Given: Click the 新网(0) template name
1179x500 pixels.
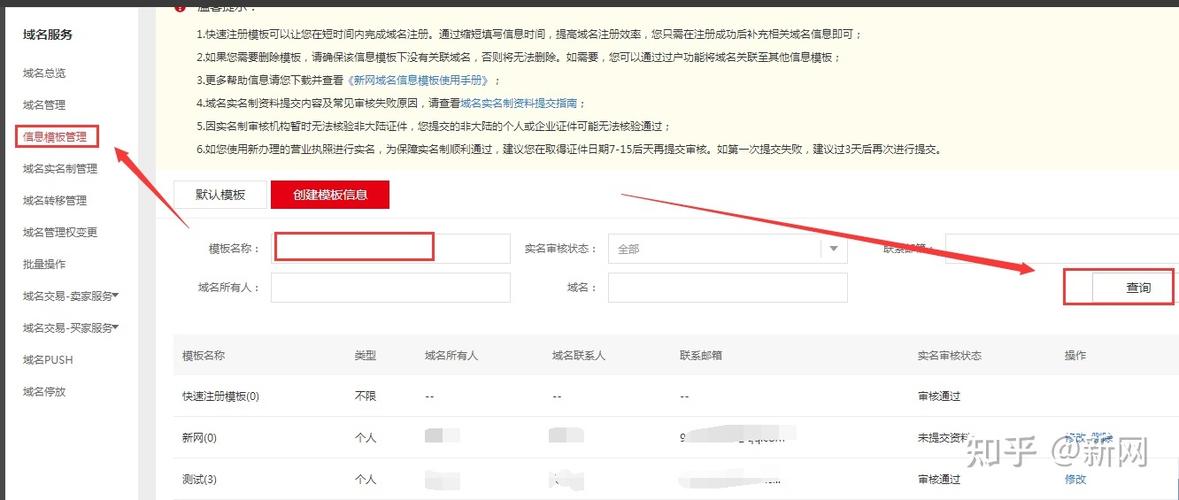Looking at the screenshot, I should (199, 438).
